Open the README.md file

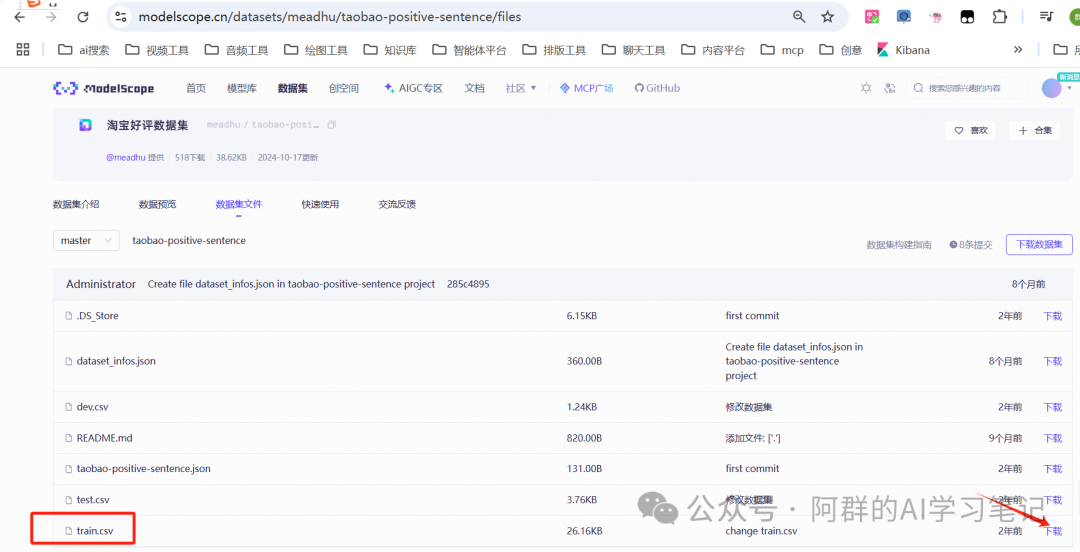pyautogui.click(x=104, y=438)
